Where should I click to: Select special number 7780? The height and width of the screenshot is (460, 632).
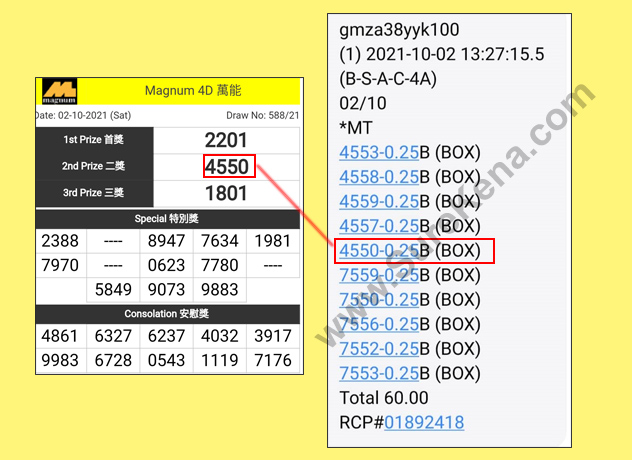[220, 265]
